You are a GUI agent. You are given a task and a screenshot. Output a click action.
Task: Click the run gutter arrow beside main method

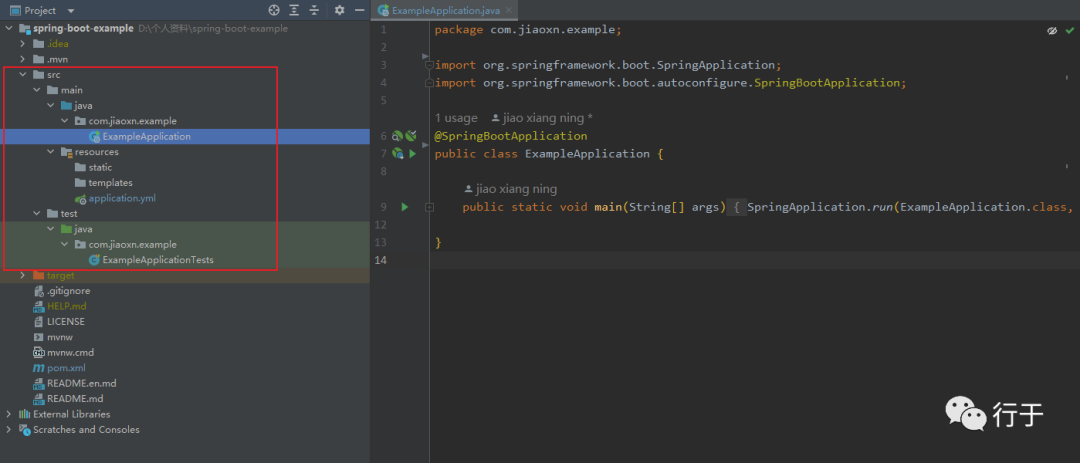pyautogui.click(x=405, y=207)
